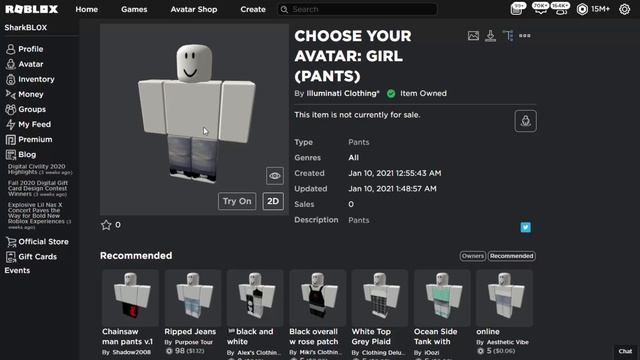
Task: Click the 3D avatar preview model
Action: pos(196,113)
